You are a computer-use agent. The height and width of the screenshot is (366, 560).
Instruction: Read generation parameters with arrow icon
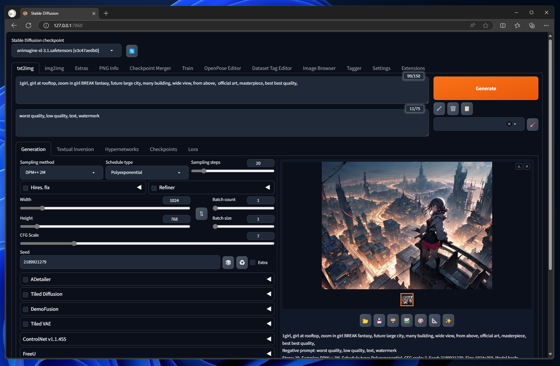439,109
